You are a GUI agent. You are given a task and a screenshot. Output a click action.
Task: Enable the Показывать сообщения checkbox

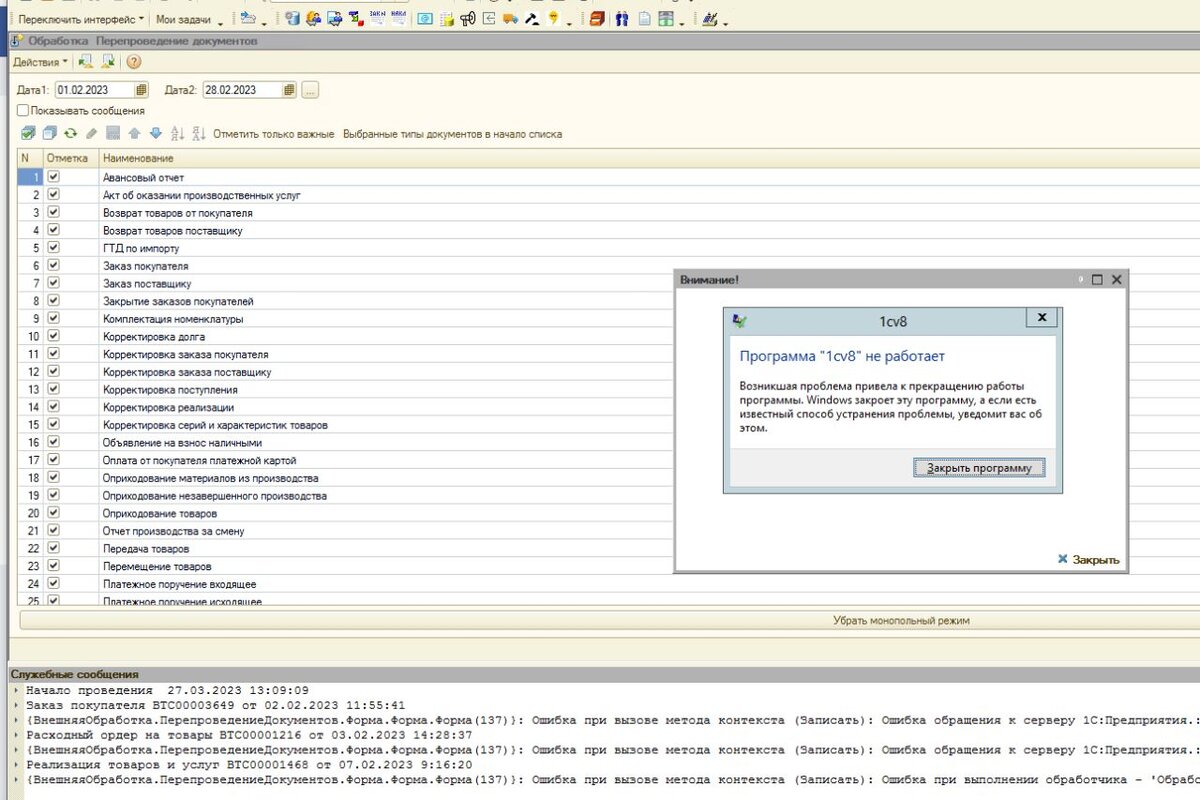point(23,111)
